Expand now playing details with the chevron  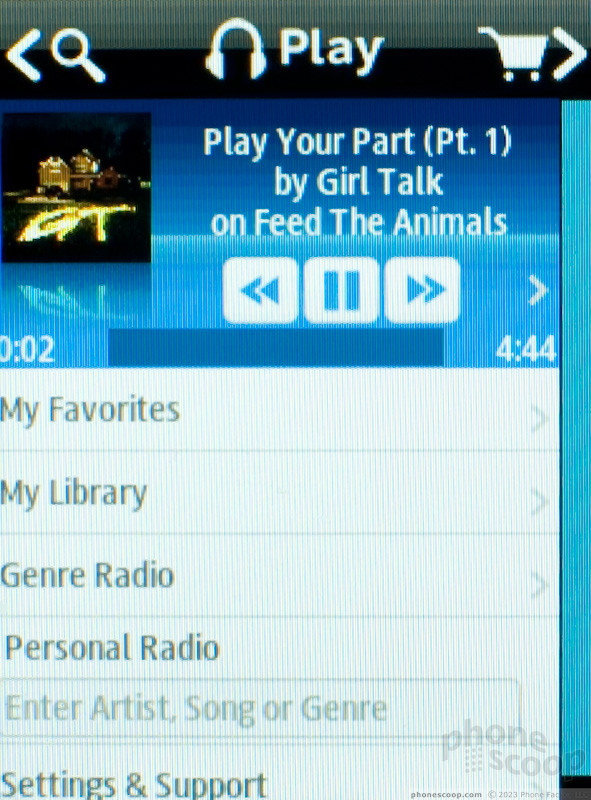[537, 290]
